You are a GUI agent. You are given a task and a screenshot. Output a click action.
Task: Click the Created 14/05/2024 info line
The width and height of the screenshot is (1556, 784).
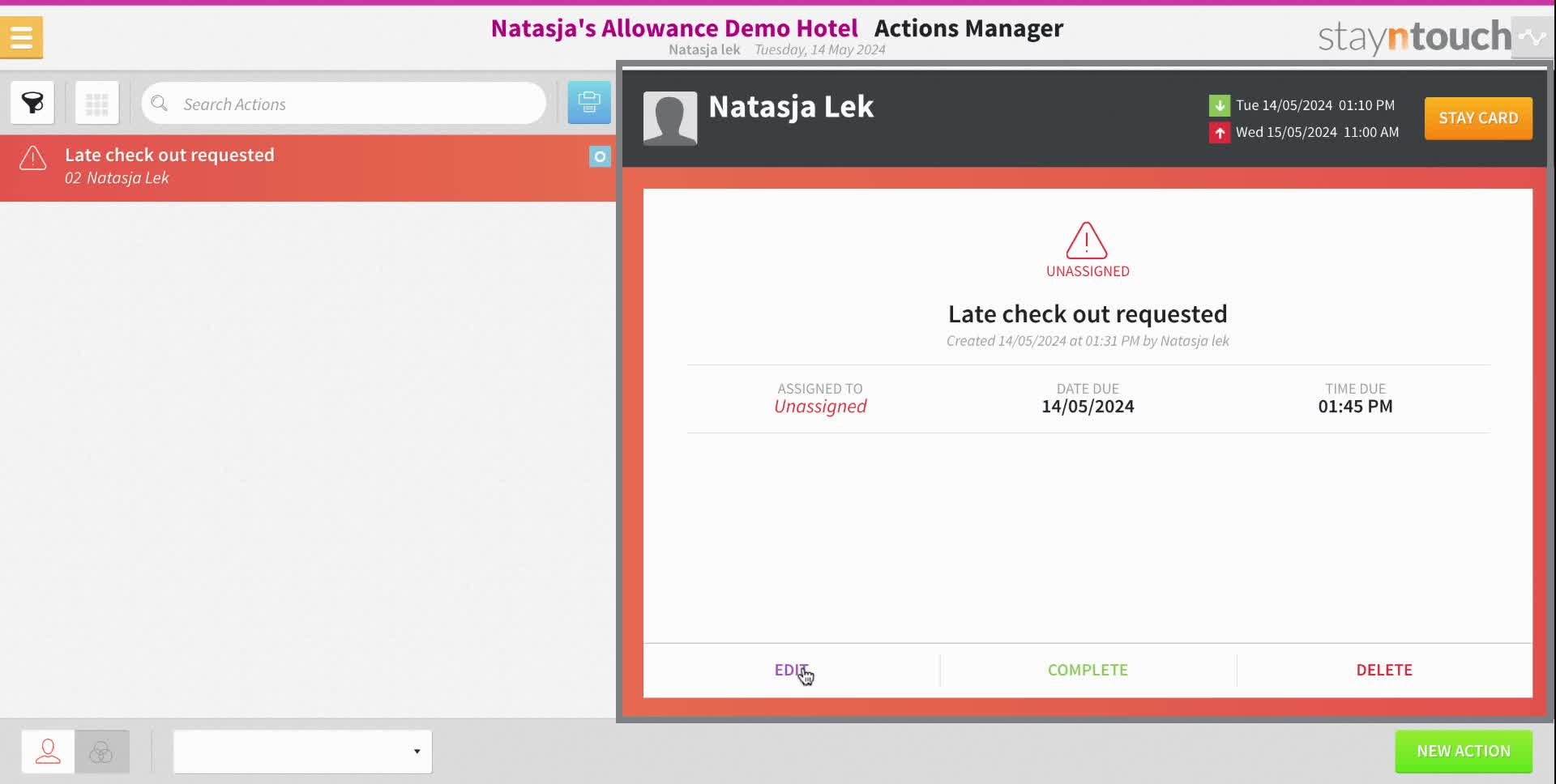[x=1088, y=341]
